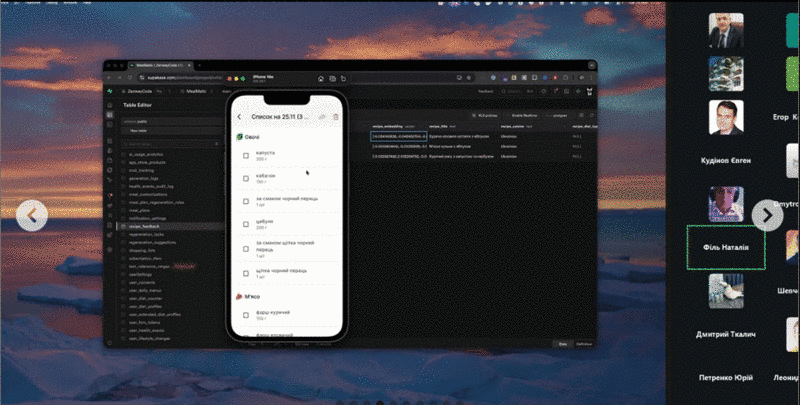
Task: Tick the цибуля checkbox
Action: [x=246, y=226]
